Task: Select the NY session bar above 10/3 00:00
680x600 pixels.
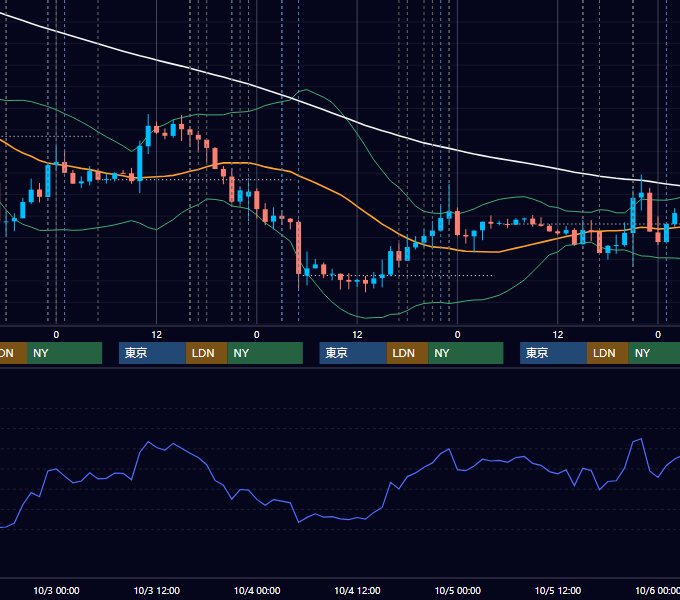Action: pyautogui.click(x=64, y=353)
